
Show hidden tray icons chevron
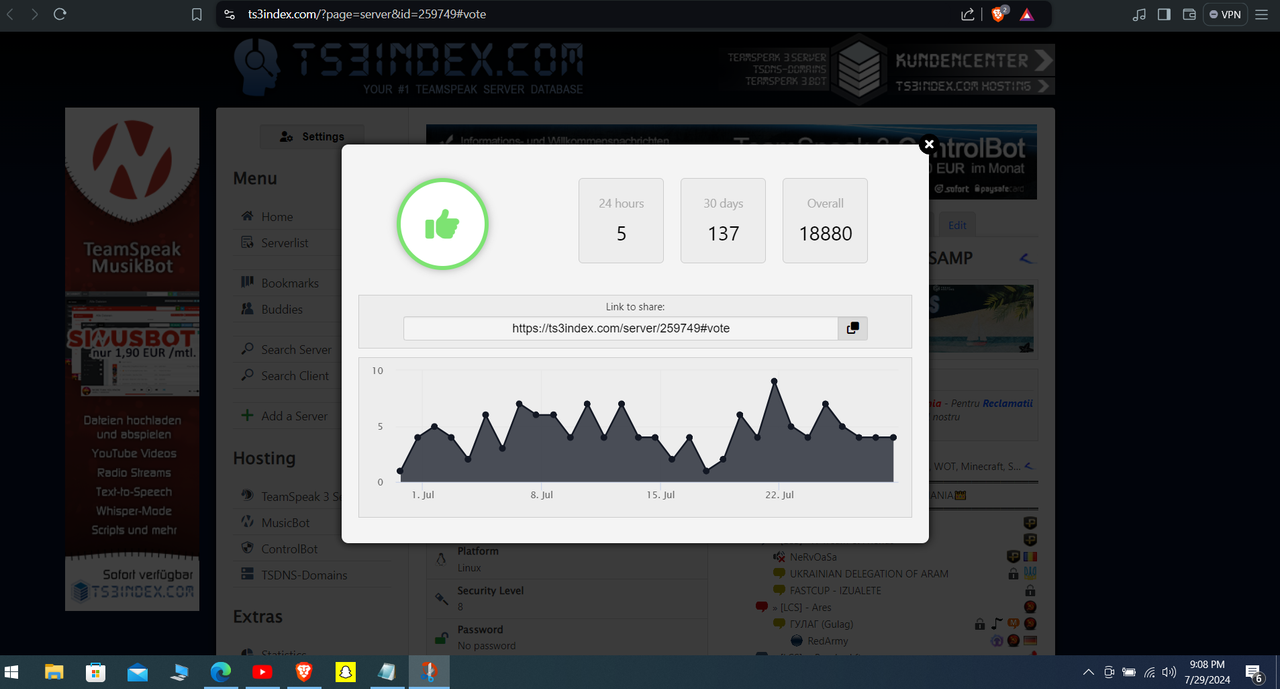pos(1089,672)
